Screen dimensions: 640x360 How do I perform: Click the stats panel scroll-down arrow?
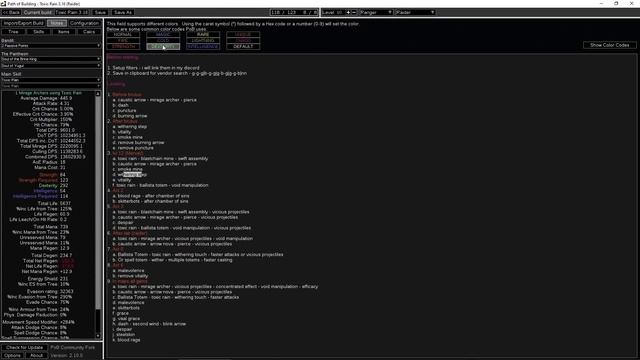tap(98, 336)
